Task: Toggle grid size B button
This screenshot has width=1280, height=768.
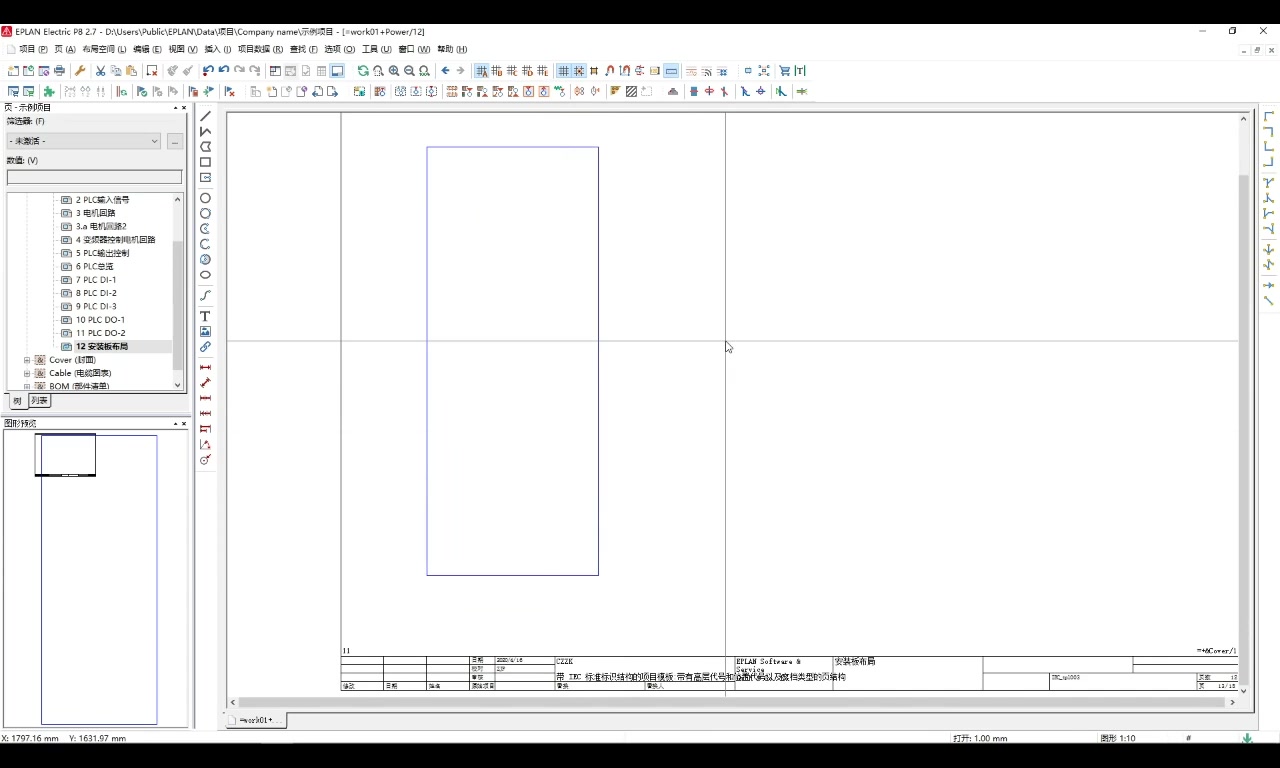Action: pos(497,71)
